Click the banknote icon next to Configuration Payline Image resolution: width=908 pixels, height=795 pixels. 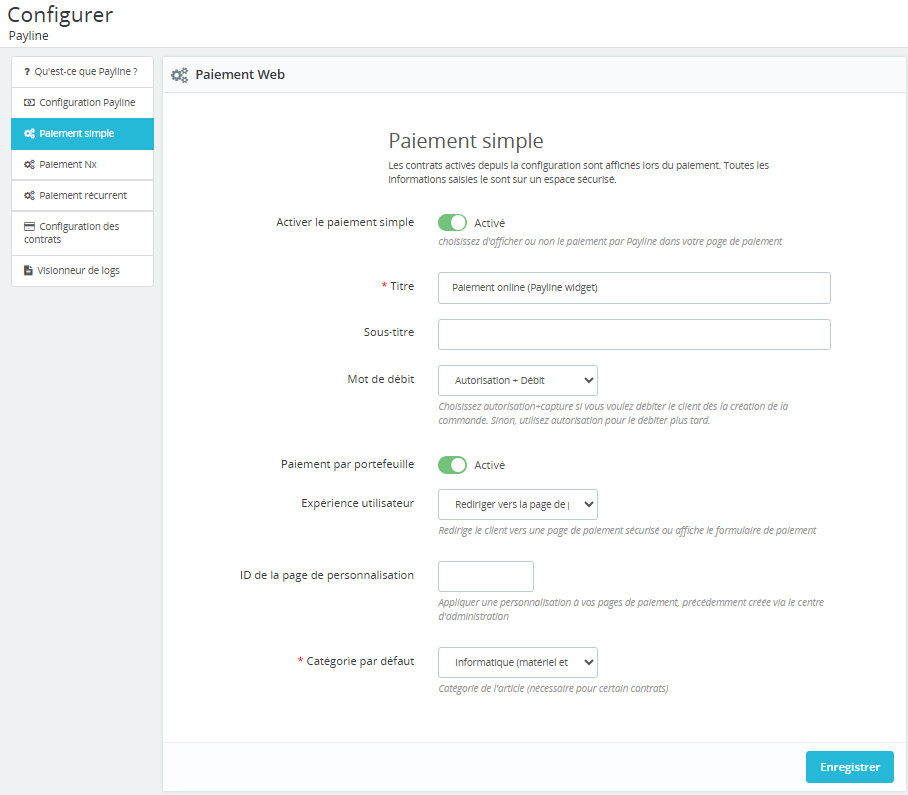click(29, 103)
